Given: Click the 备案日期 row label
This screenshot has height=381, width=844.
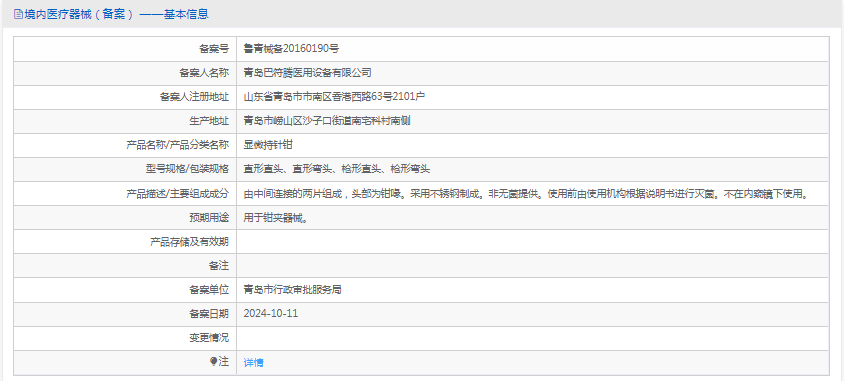Looking at the screenshot, I should 209,314.
